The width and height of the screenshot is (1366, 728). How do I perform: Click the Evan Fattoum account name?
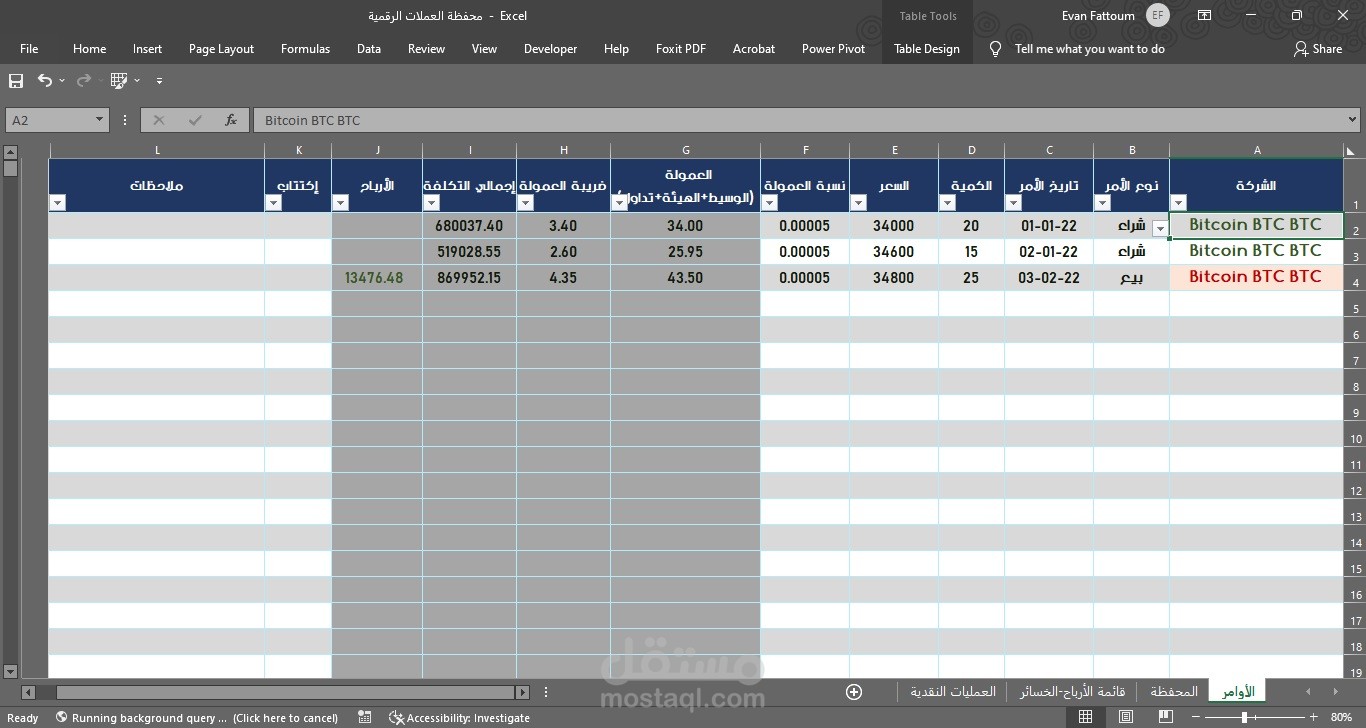1098,15
